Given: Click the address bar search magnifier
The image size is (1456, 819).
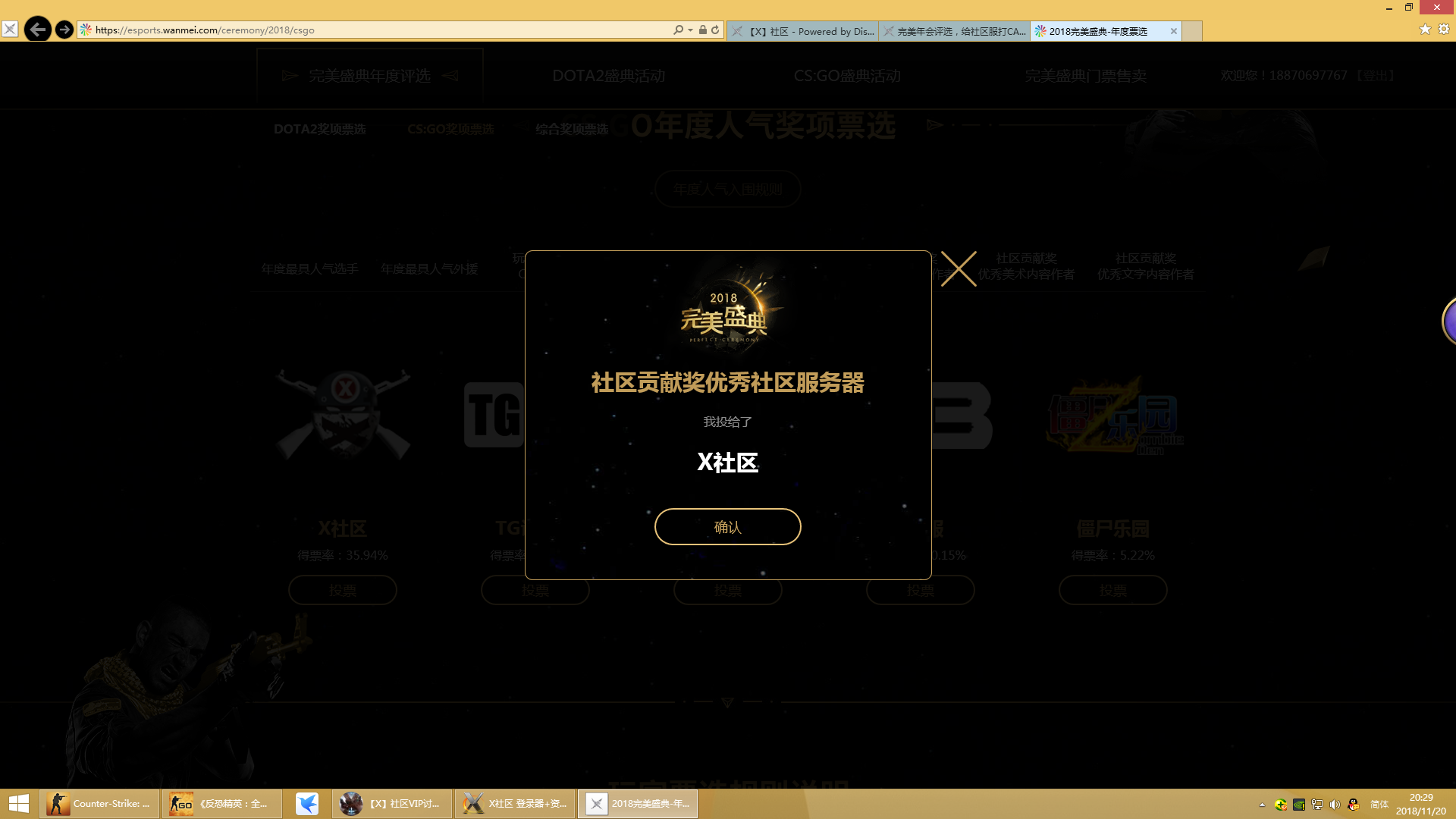Looking at the screenshot, I should click(680, 30).
